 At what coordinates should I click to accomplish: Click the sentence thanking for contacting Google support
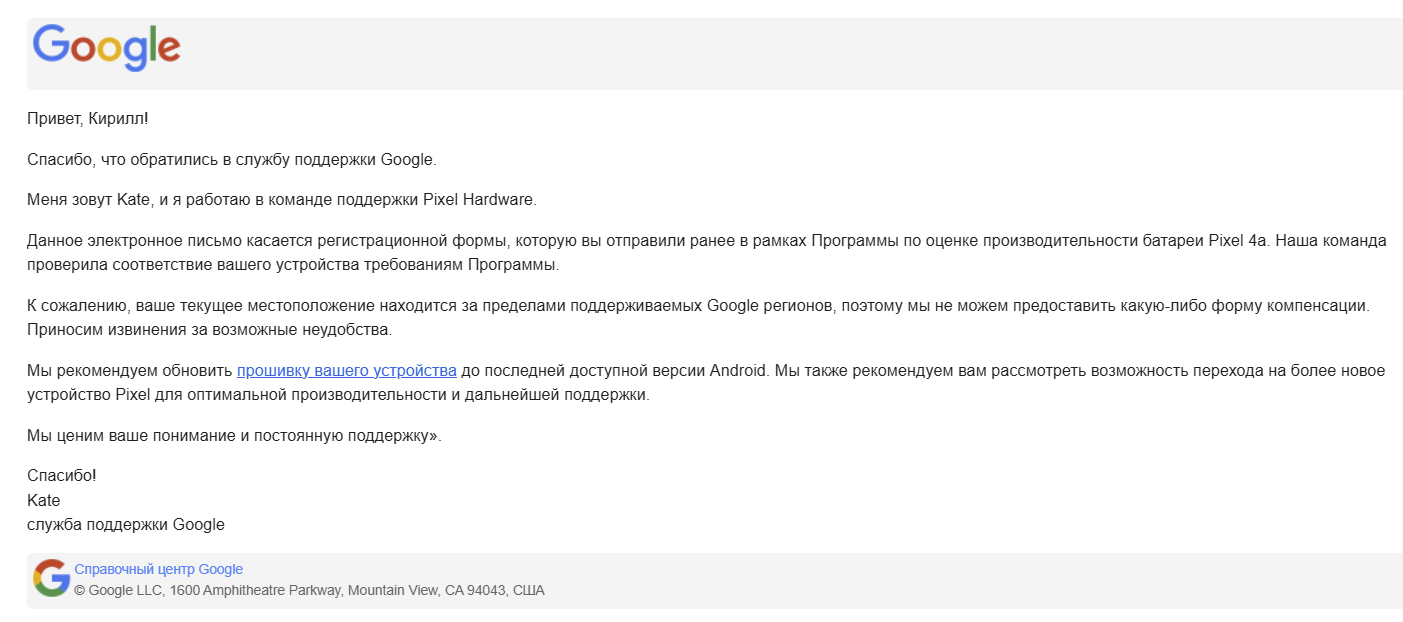click(231, 159)
